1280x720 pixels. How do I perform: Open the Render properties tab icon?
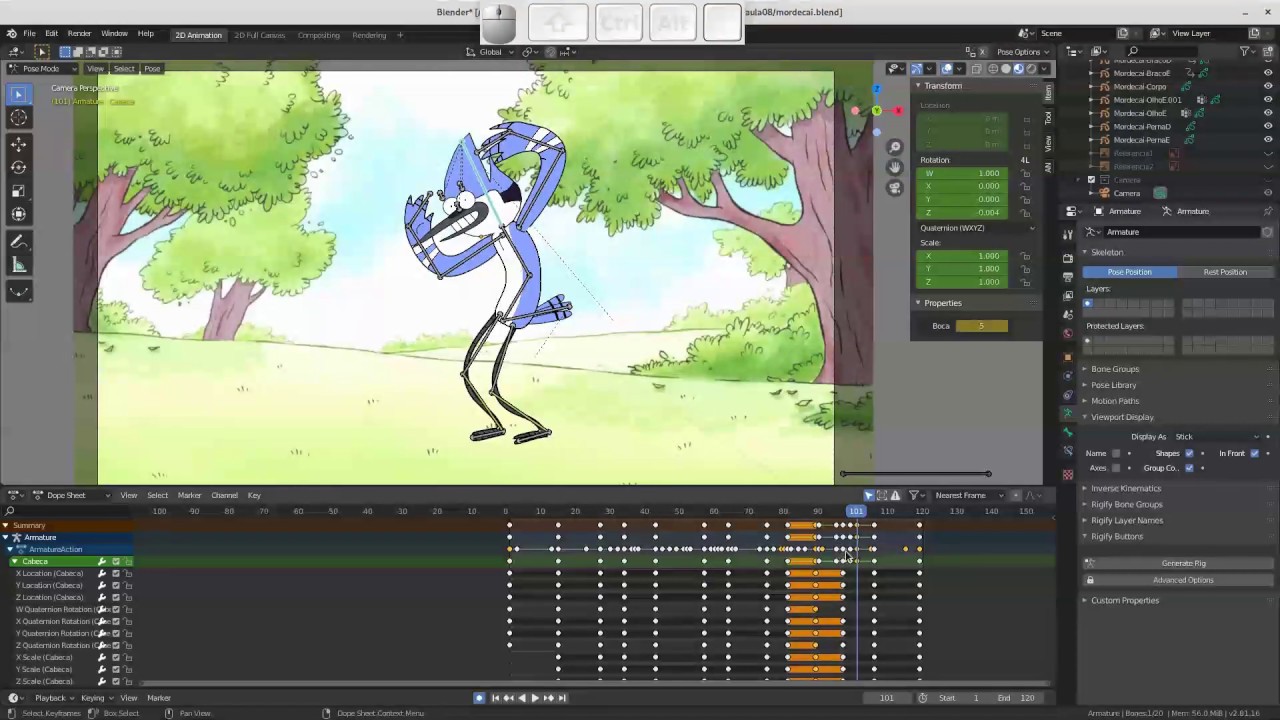coord(1068,258)
